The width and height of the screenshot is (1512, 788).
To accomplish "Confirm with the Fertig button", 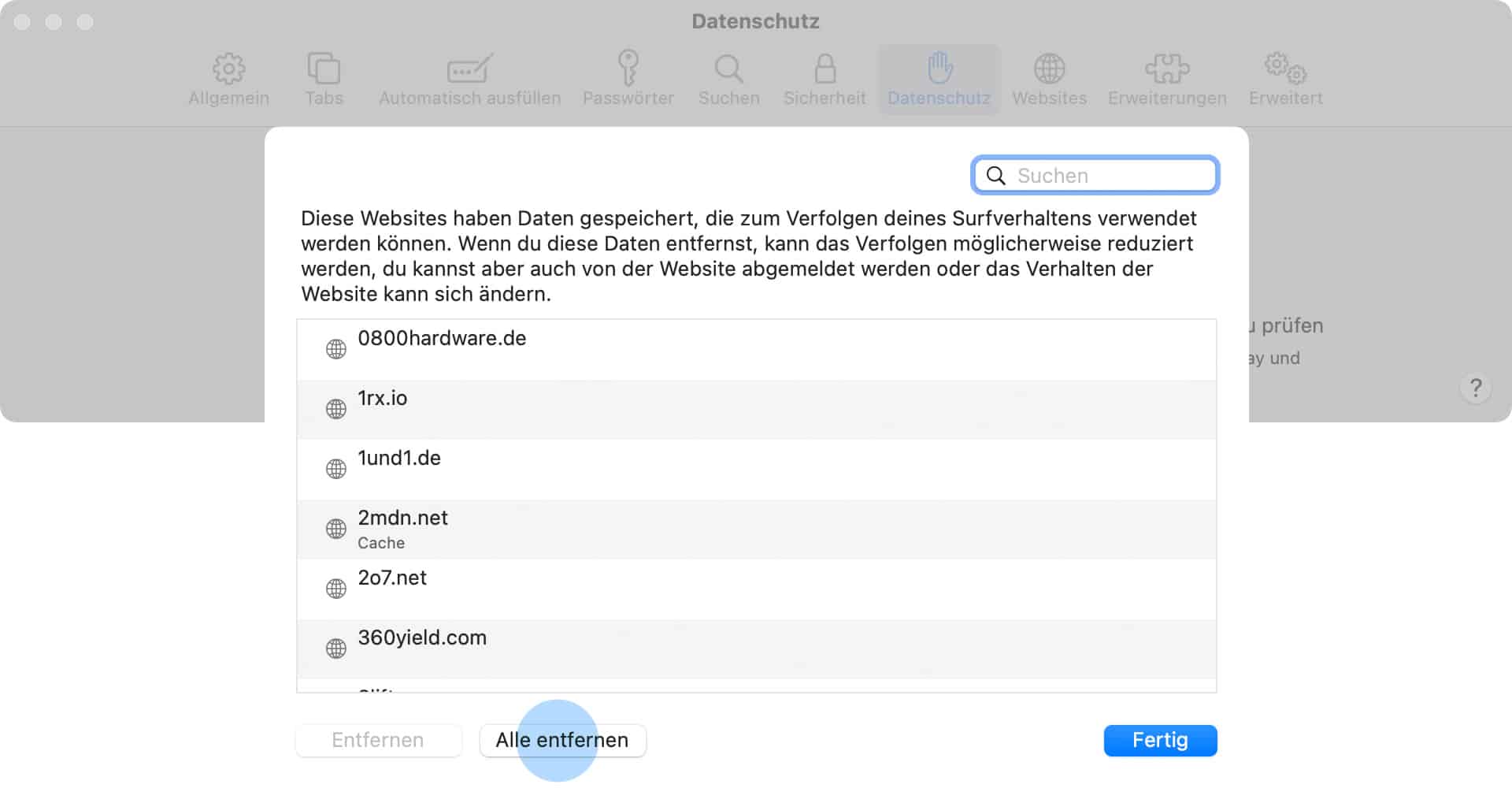I will [1160, 741].
